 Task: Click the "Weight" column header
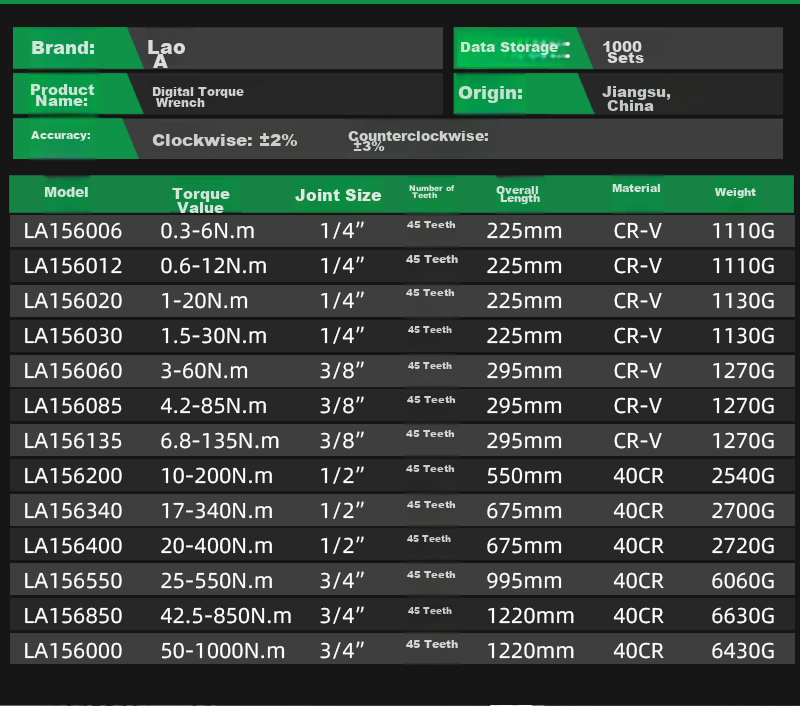click(735, 192)
